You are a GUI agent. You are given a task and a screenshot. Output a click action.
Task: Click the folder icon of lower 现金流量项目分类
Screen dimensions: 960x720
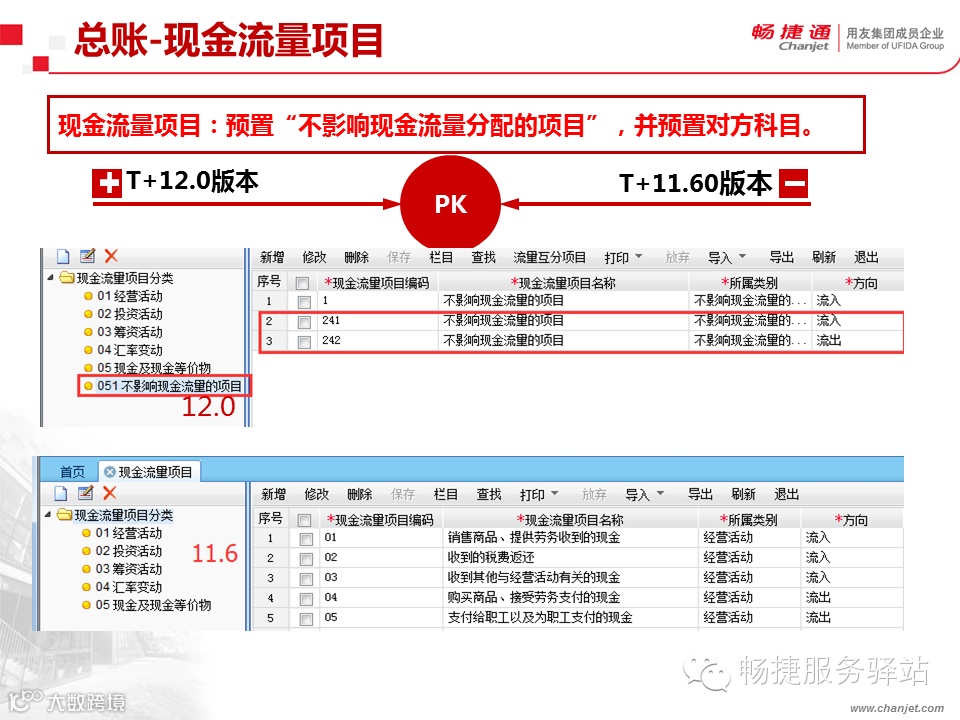point(64,514)
